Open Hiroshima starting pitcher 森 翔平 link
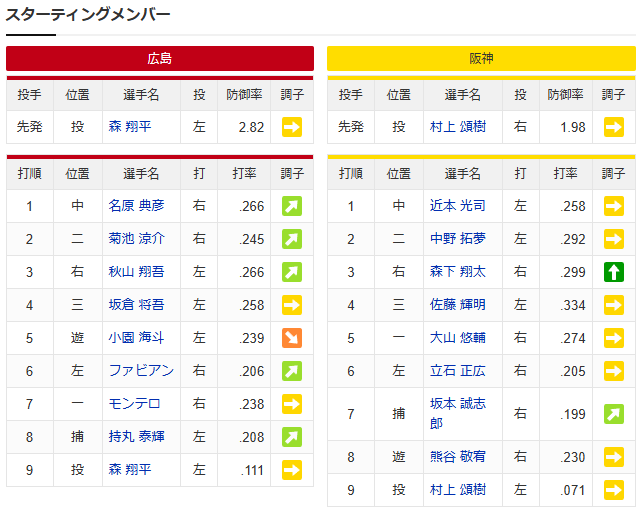640x513 pixels. (x=130, y=127)
